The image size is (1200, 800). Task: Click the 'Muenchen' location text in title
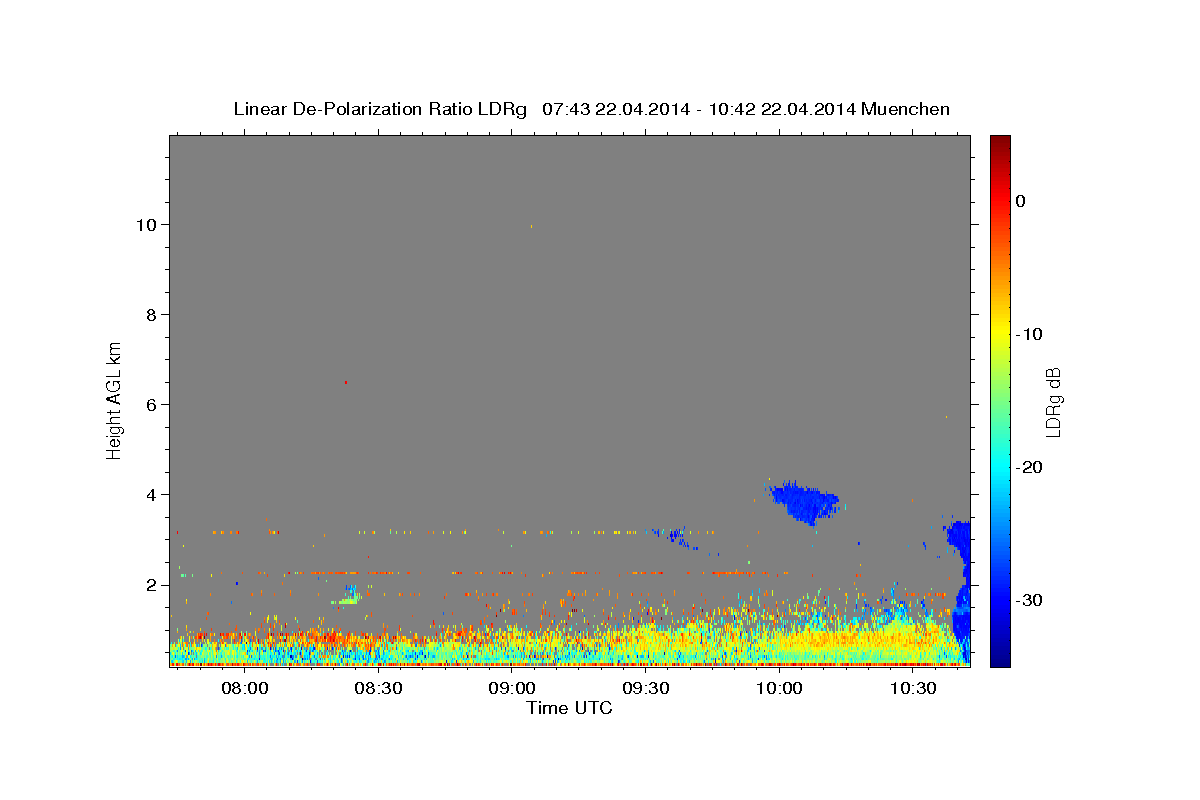click(x=904, y=109)
